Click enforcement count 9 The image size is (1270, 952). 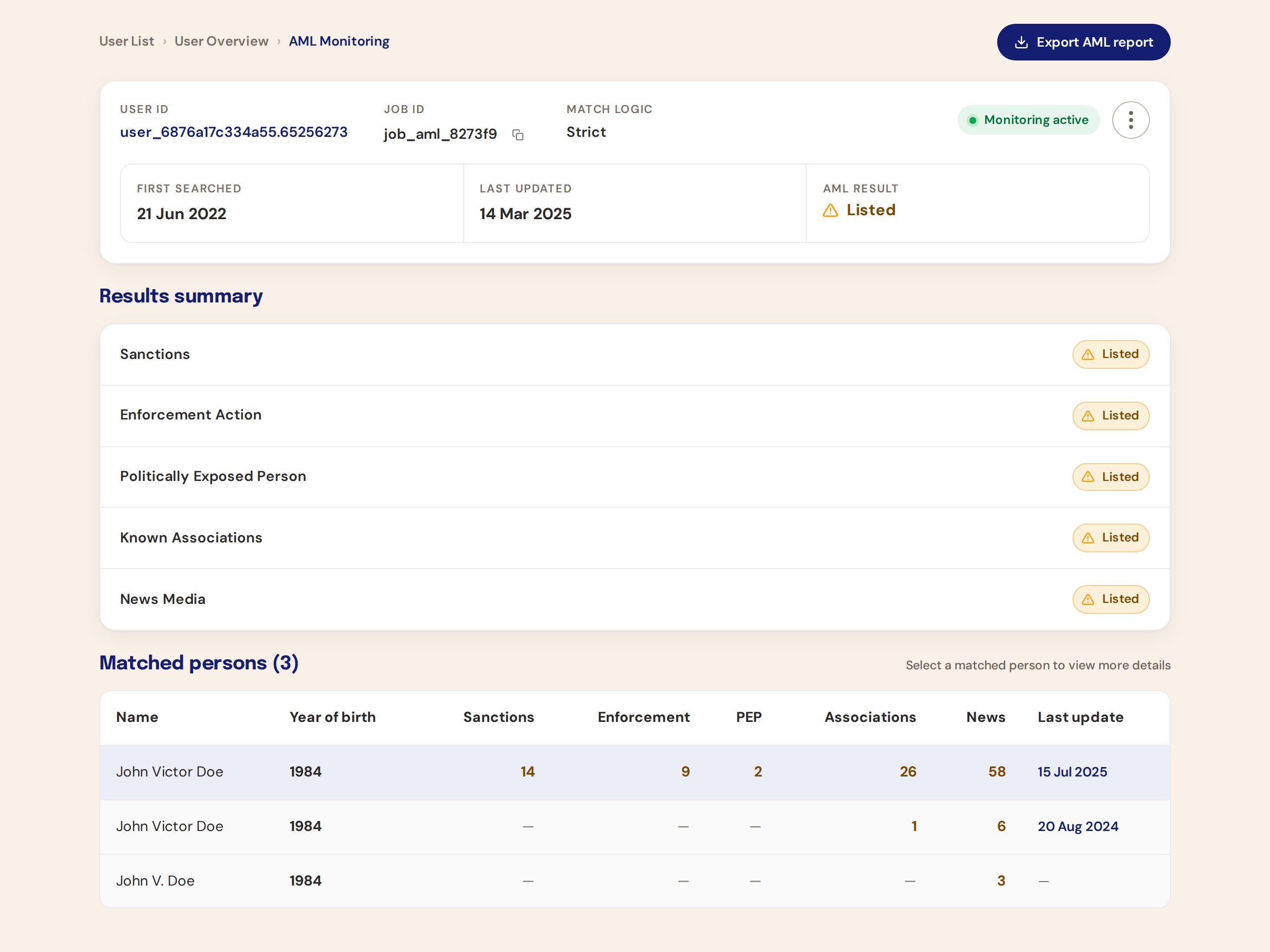686,772
